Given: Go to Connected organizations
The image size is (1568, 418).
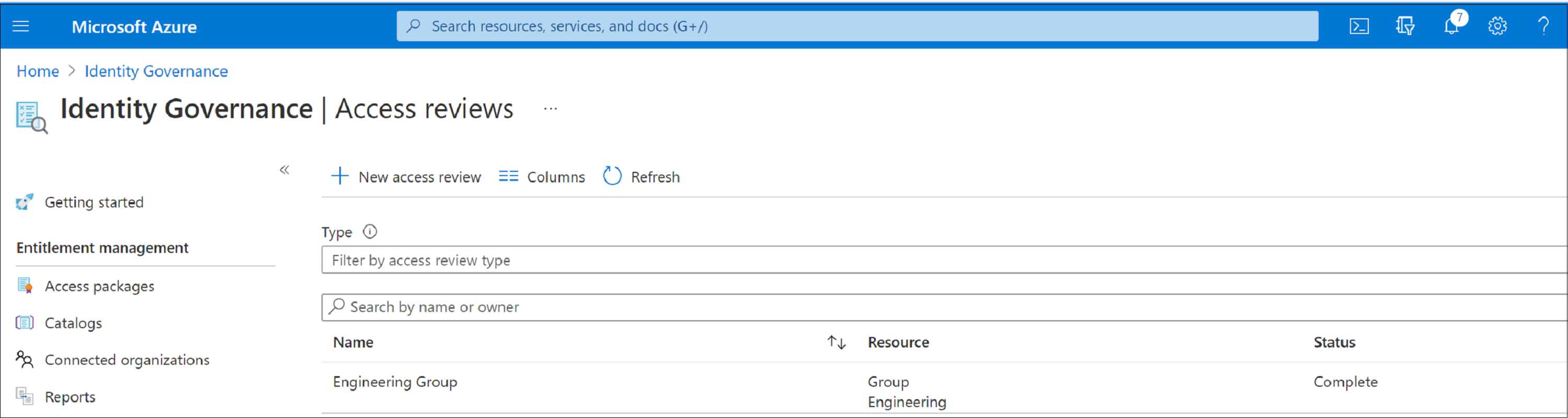Looking at the screenshot, I should (127, 360).
